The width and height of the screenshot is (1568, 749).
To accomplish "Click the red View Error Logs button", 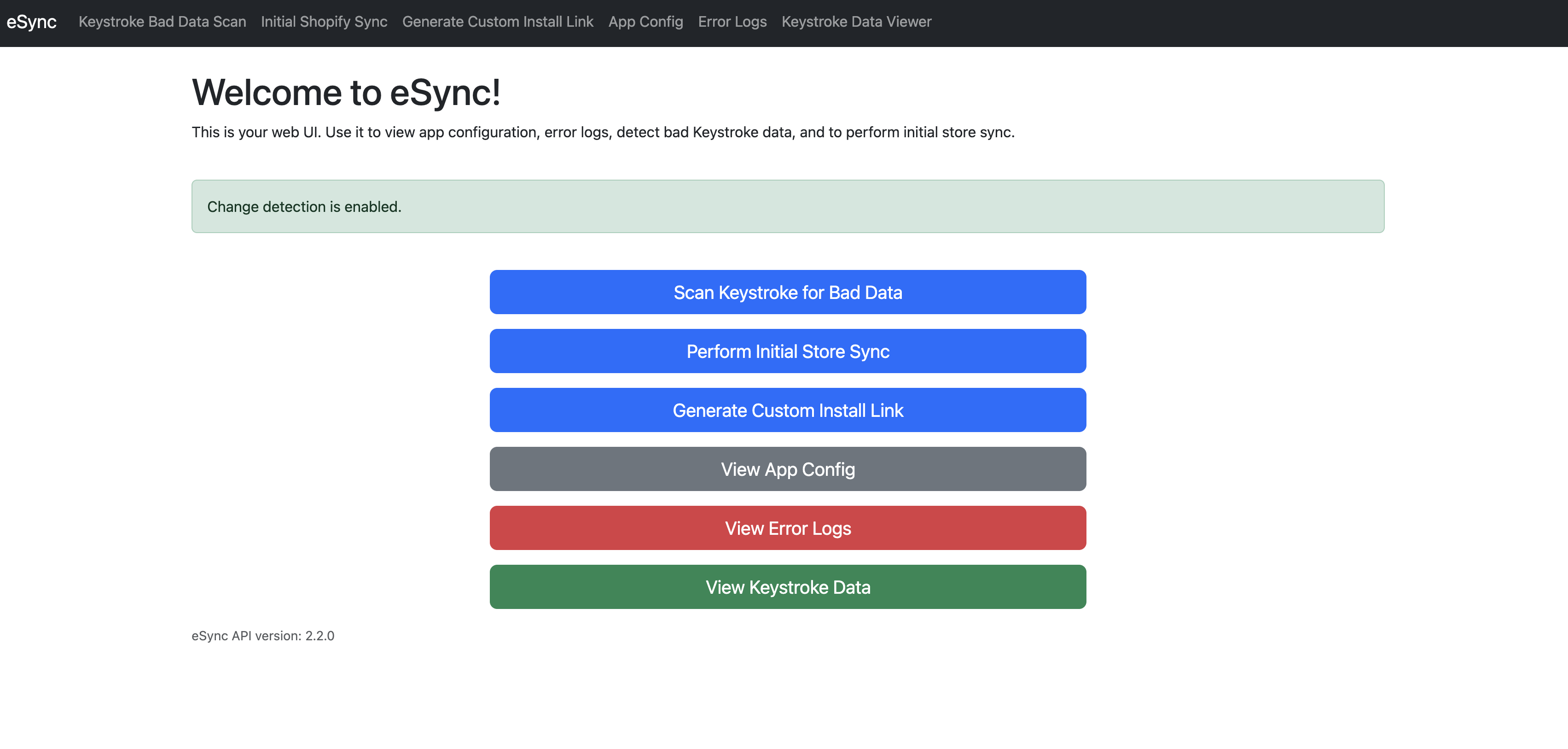I will [787, 528].
